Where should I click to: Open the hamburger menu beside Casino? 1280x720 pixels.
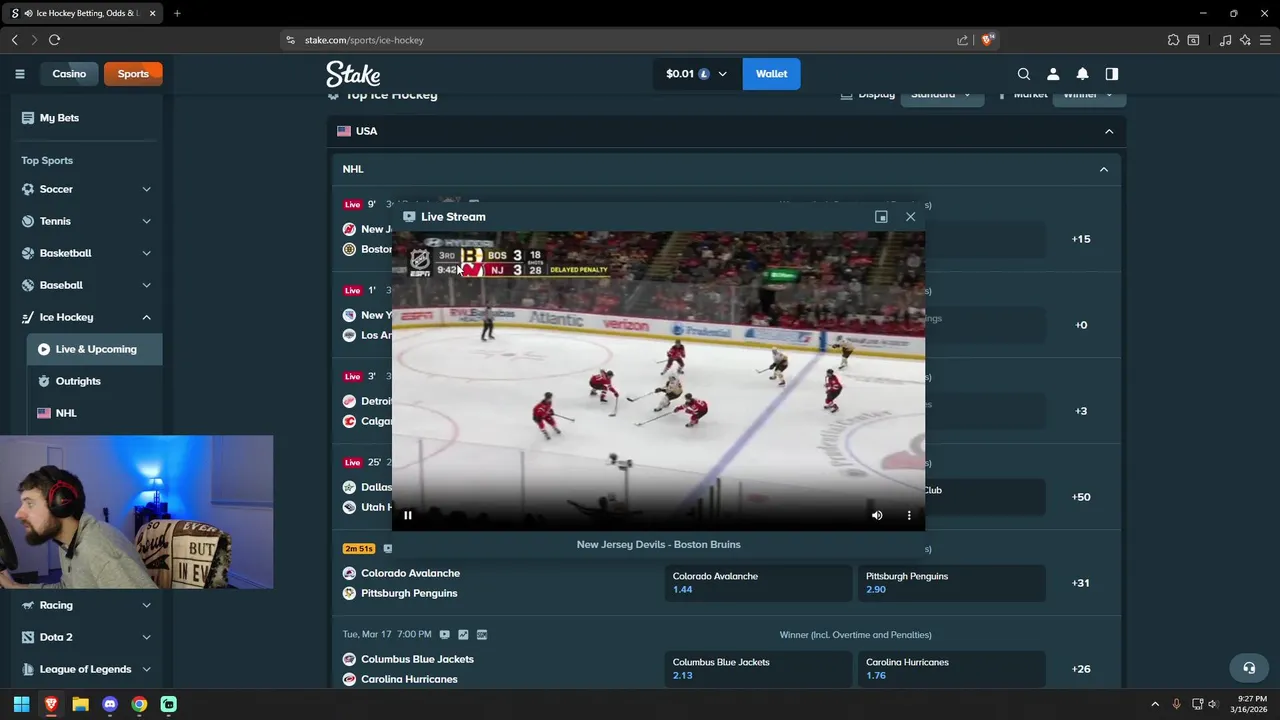point(19,74)
